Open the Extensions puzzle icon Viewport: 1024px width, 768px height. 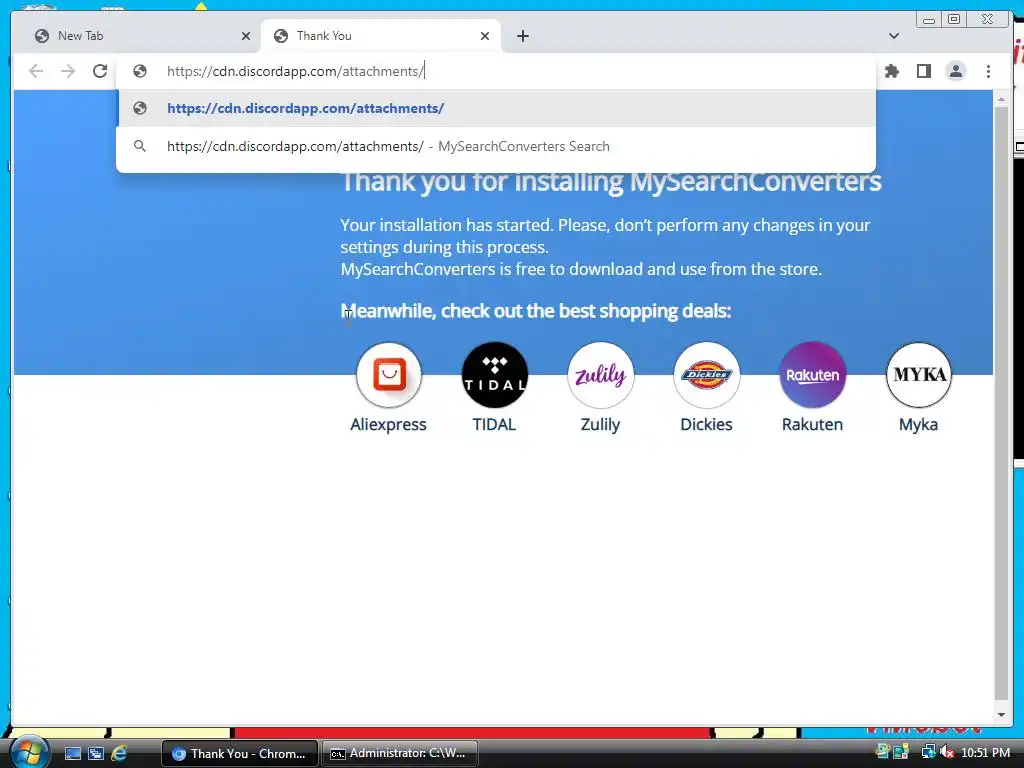[x=891, y=71]
